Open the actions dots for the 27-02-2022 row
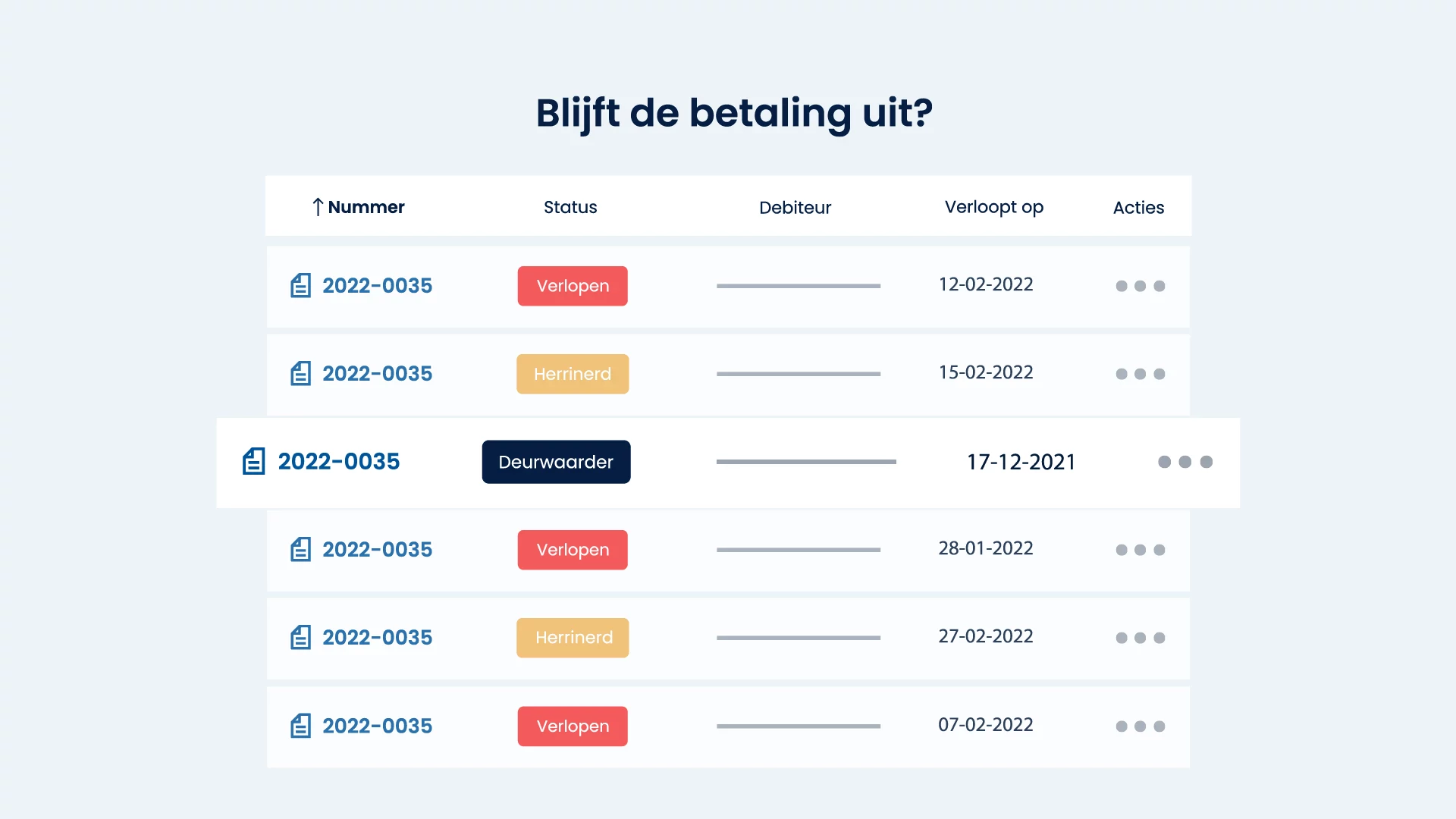 click(1140, 638)
